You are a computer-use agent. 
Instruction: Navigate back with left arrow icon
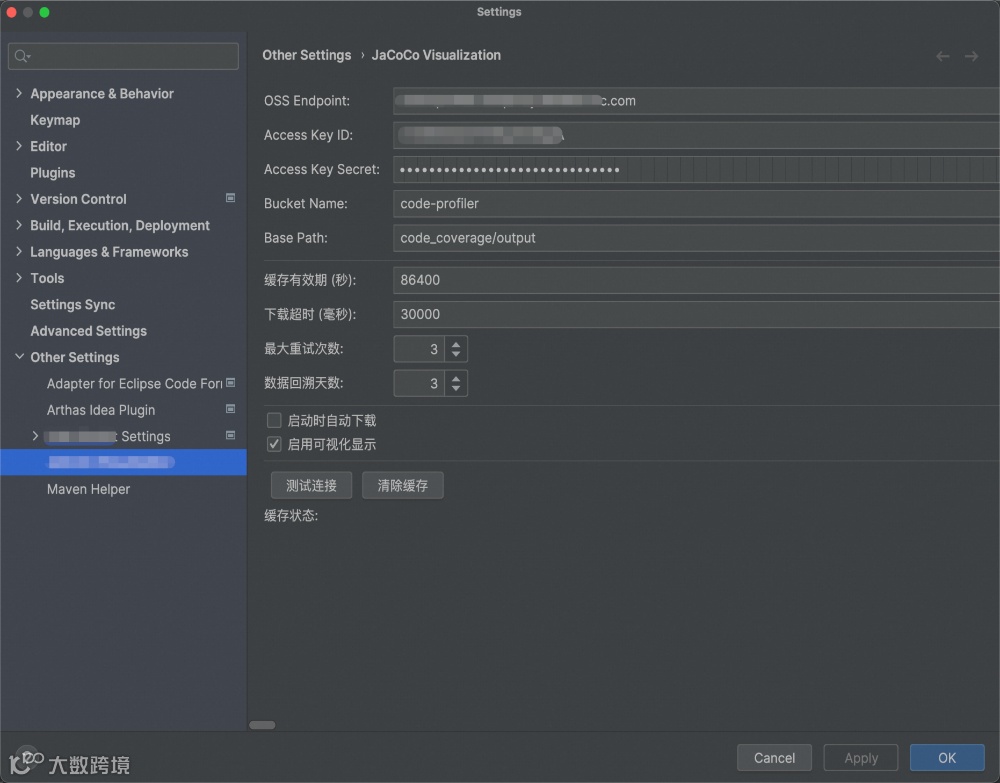[943, 56]
